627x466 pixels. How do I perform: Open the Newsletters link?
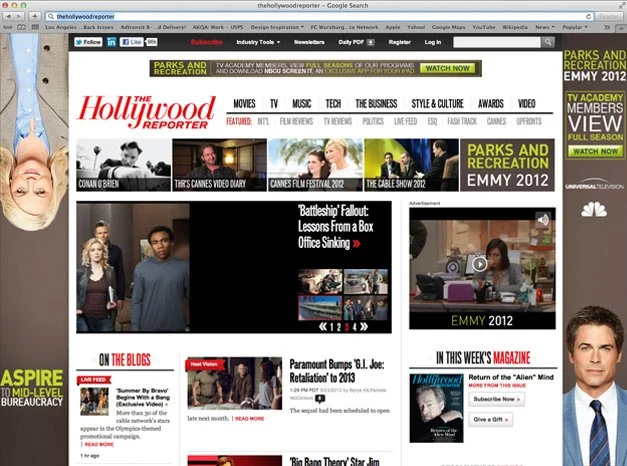click(309, 42)
